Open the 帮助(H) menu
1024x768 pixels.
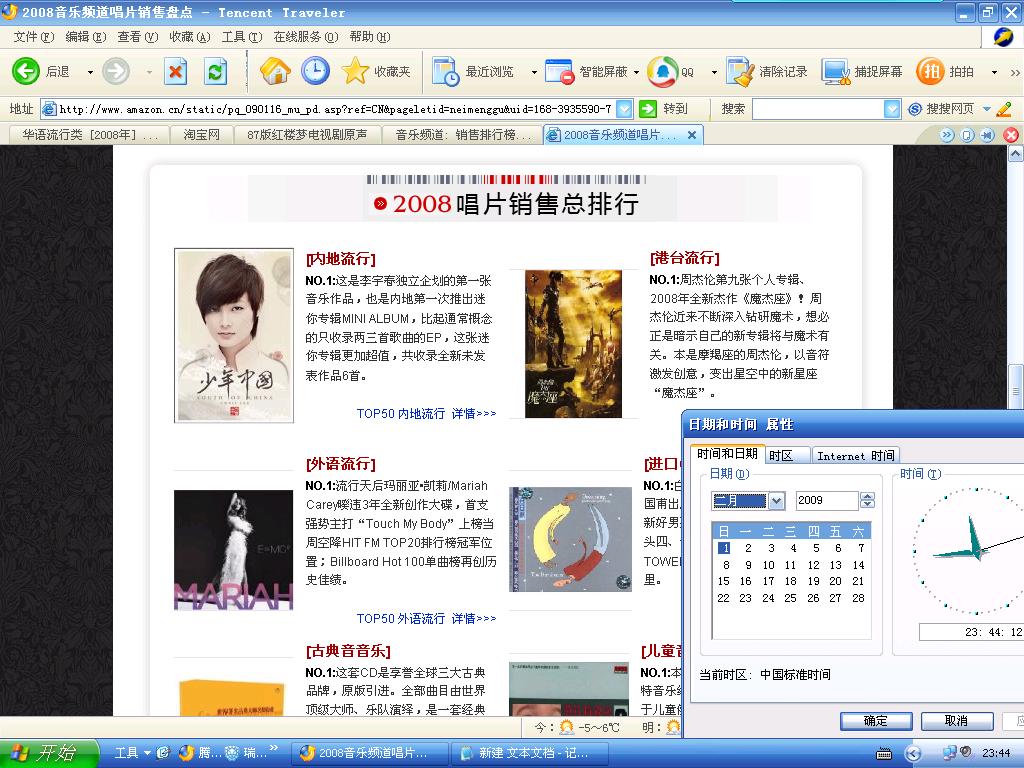(370, 37)
